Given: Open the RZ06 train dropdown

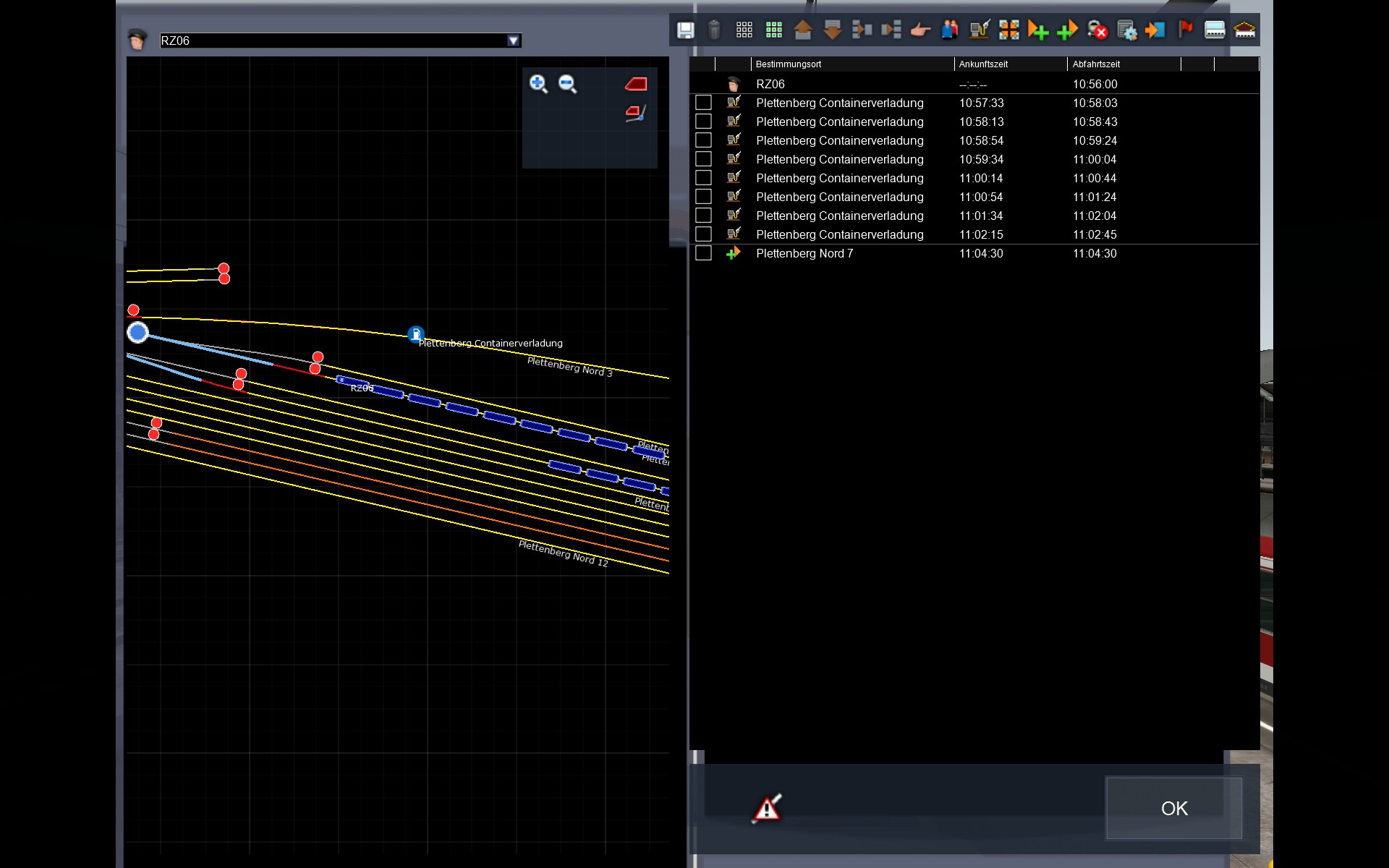Looking at the screenshot, I should pos(513,41).
